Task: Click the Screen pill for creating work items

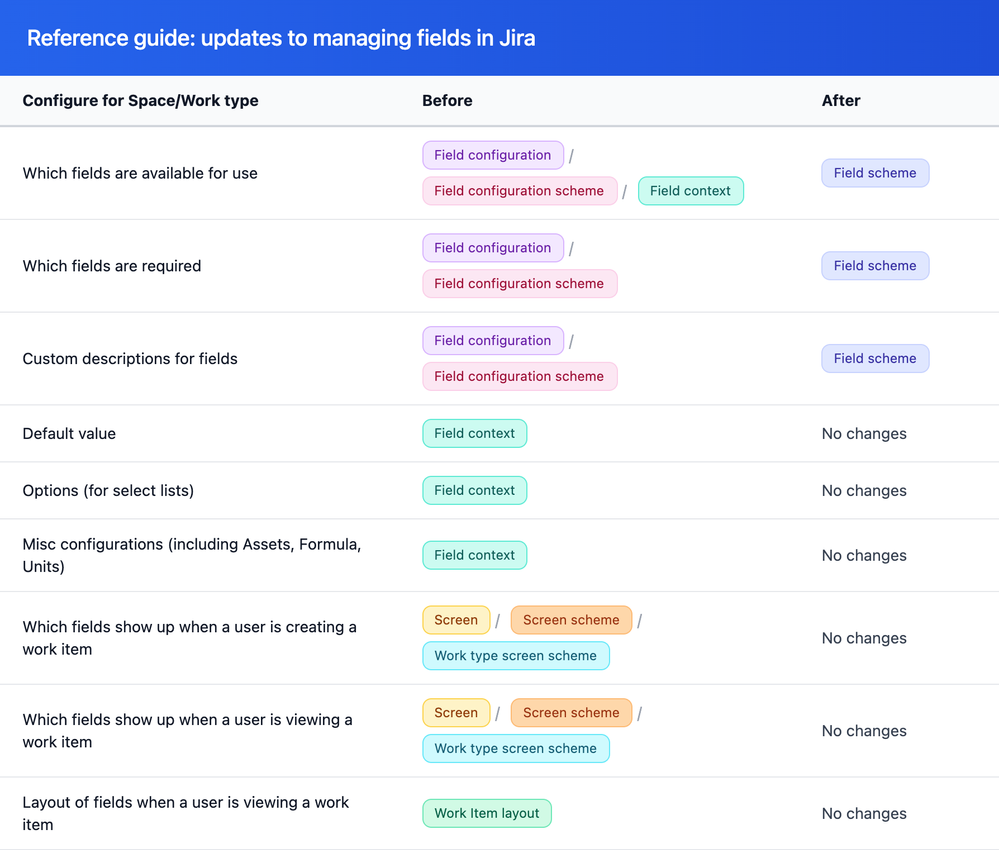Action: click(x=456, y=620)
